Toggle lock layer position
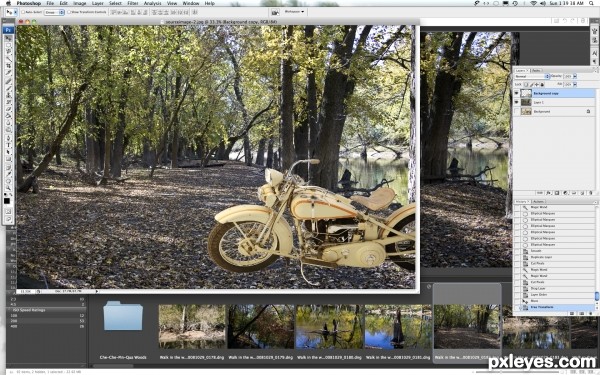This screenshot has height=375, width=600. pyautogui.click(x=537, y=85)
